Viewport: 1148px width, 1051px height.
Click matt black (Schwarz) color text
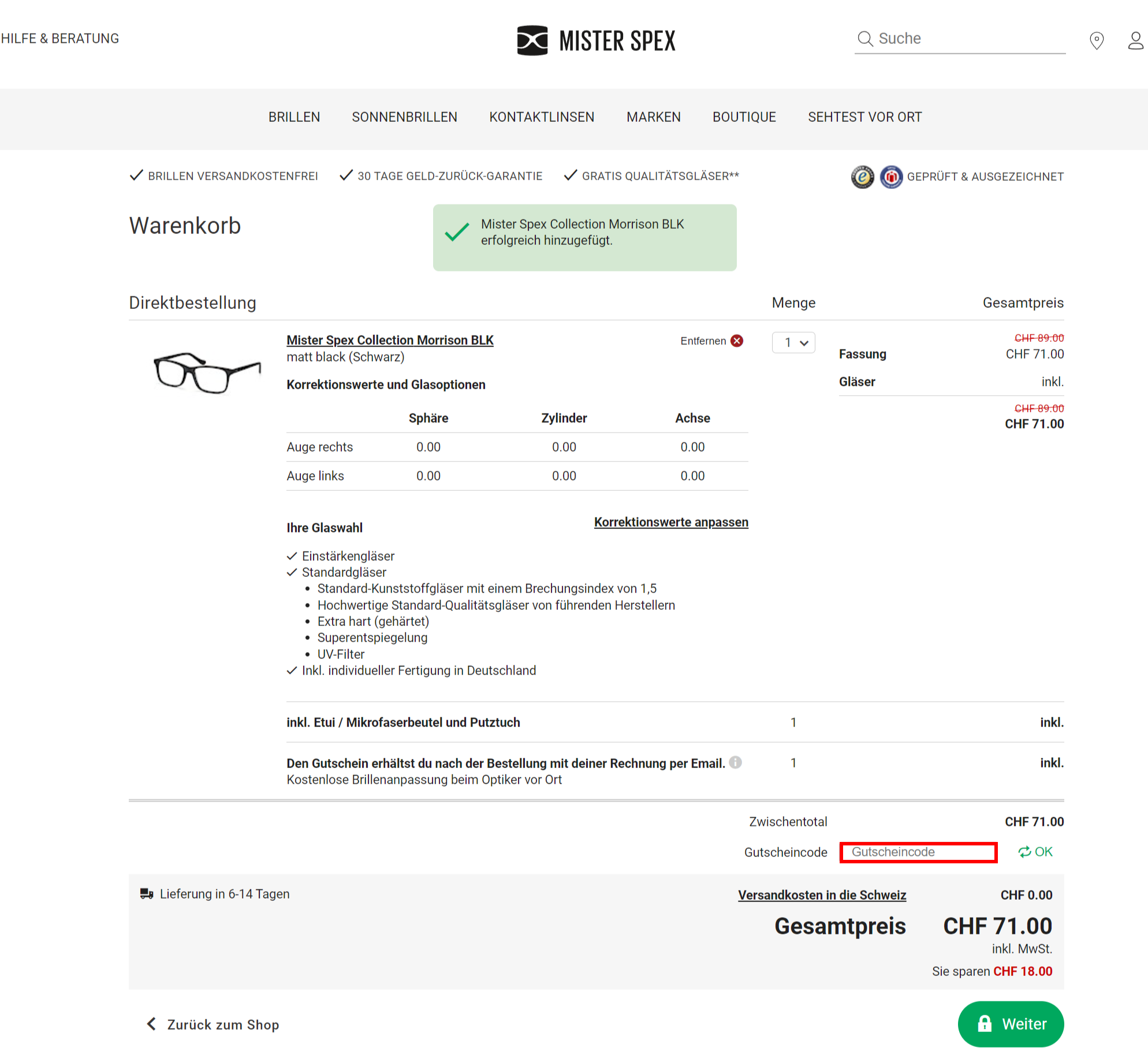tap(345, 357)
